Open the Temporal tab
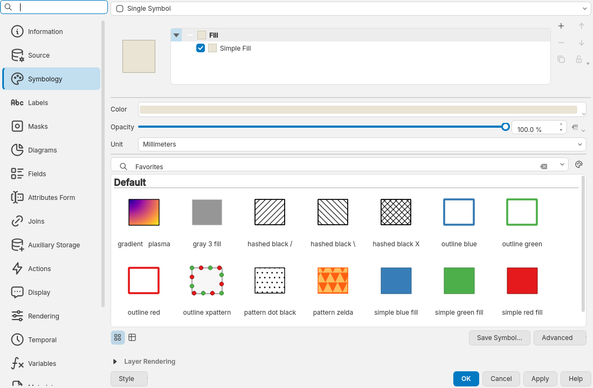The width and height of the screenshot is (593, 388). [51, 340]
